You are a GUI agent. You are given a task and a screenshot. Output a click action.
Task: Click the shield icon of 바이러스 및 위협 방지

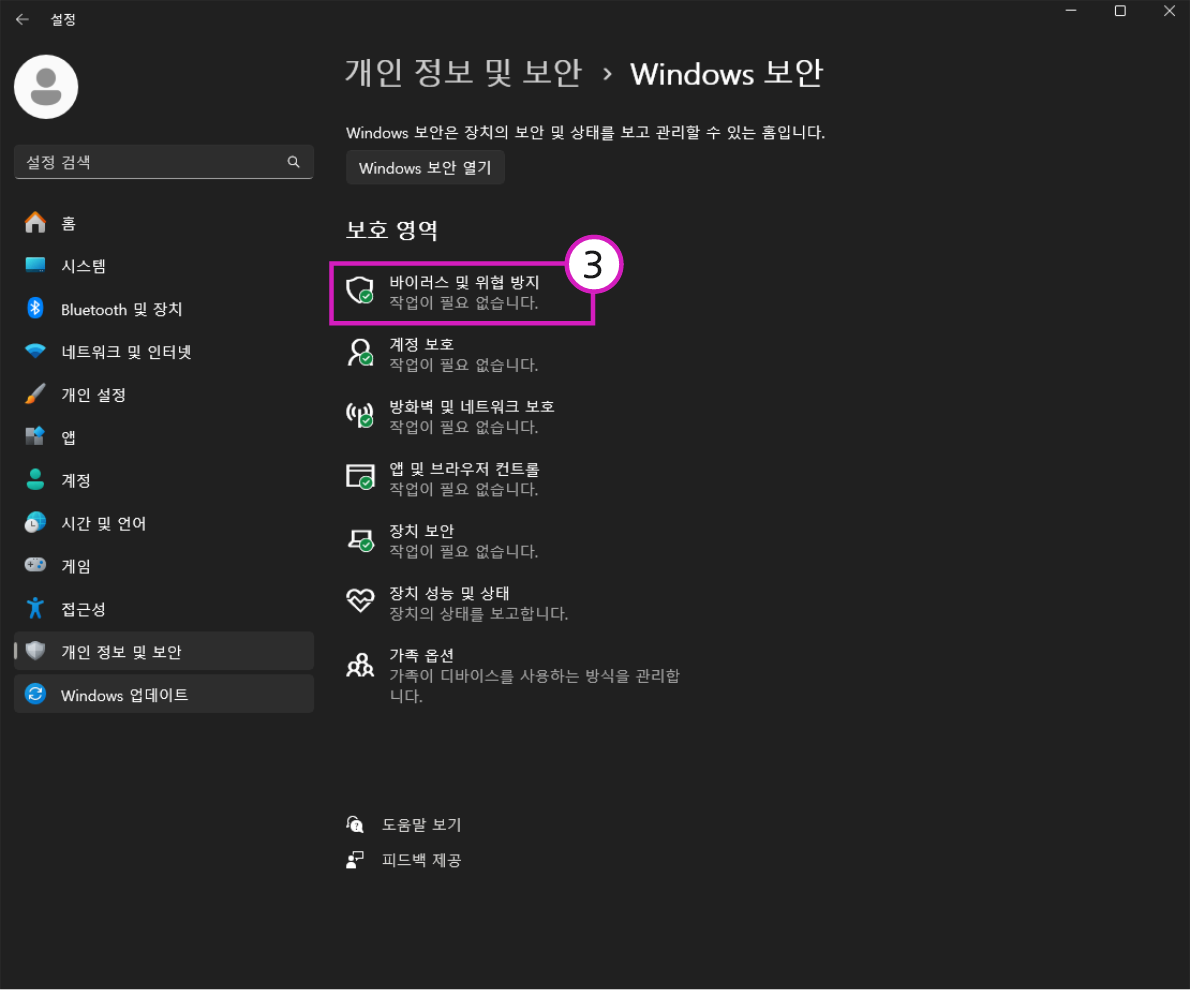(x=360, y=290)
